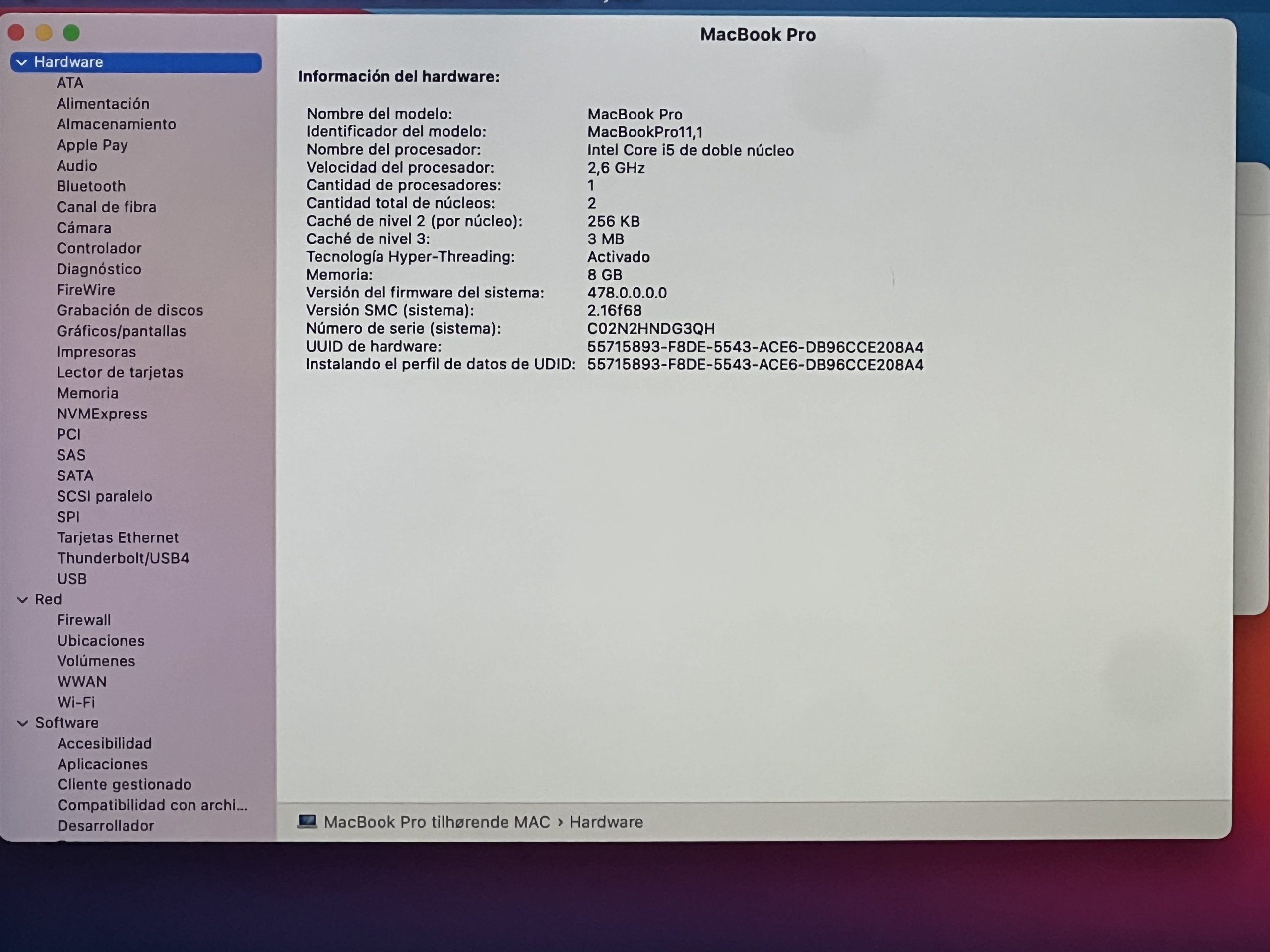Collapse the Software section chevron
The height and width of the screenshot is (952, 1270).
22,723
